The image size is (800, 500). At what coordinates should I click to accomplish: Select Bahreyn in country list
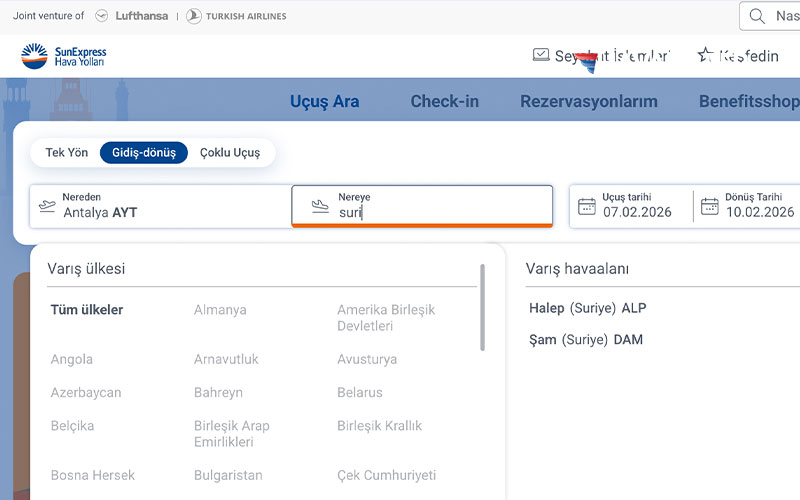(218, 392)
